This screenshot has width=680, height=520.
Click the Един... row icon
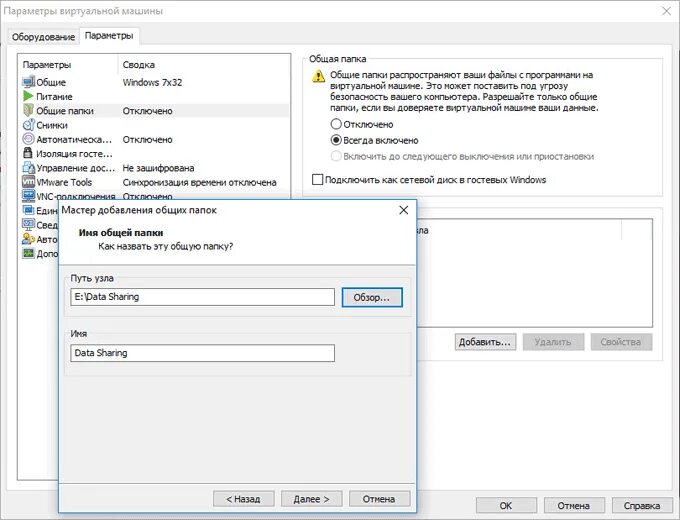(x=29, y=210)
